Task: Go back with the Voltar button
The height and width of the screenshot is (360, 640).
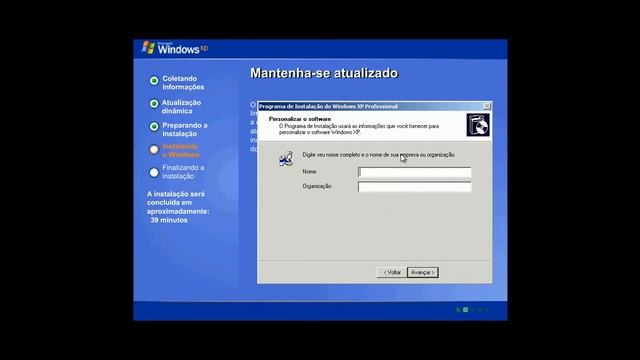Action: pos(391,272)
